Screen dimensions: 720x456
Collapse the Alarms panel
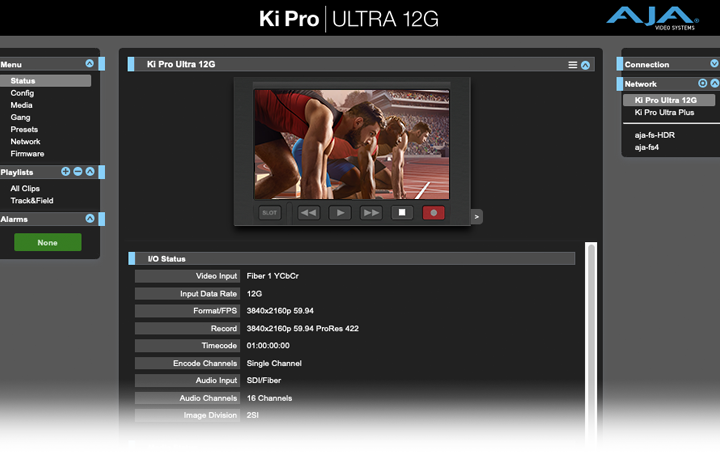[x=90, y=218]
